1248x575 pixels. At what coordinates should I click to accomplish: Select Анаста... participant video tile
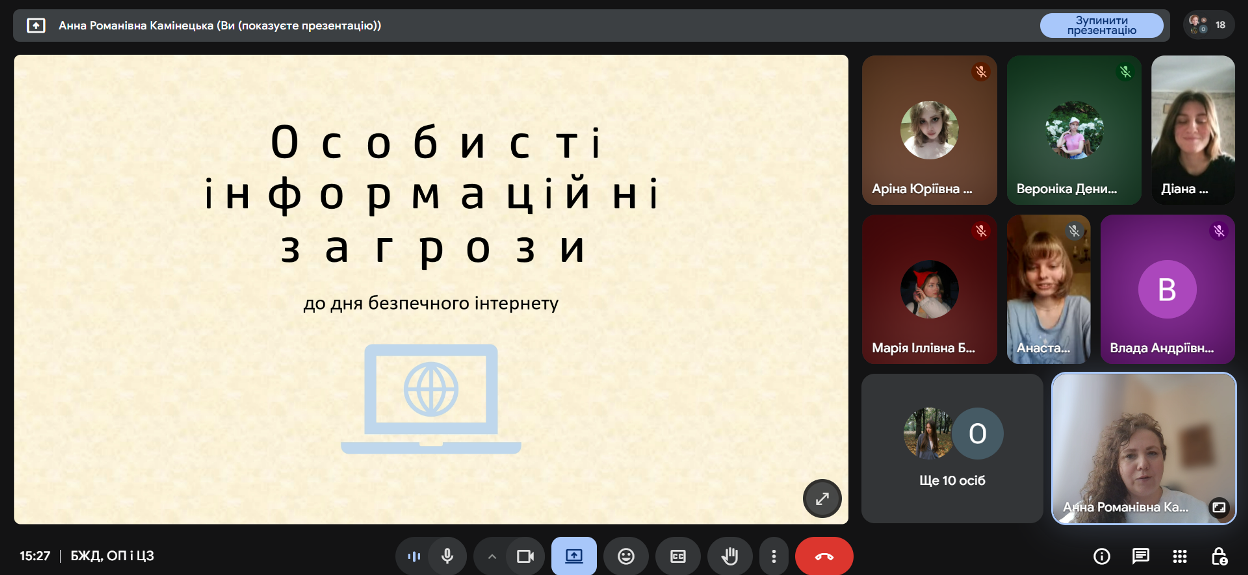pyautogui.click(x=1049, y=289)
